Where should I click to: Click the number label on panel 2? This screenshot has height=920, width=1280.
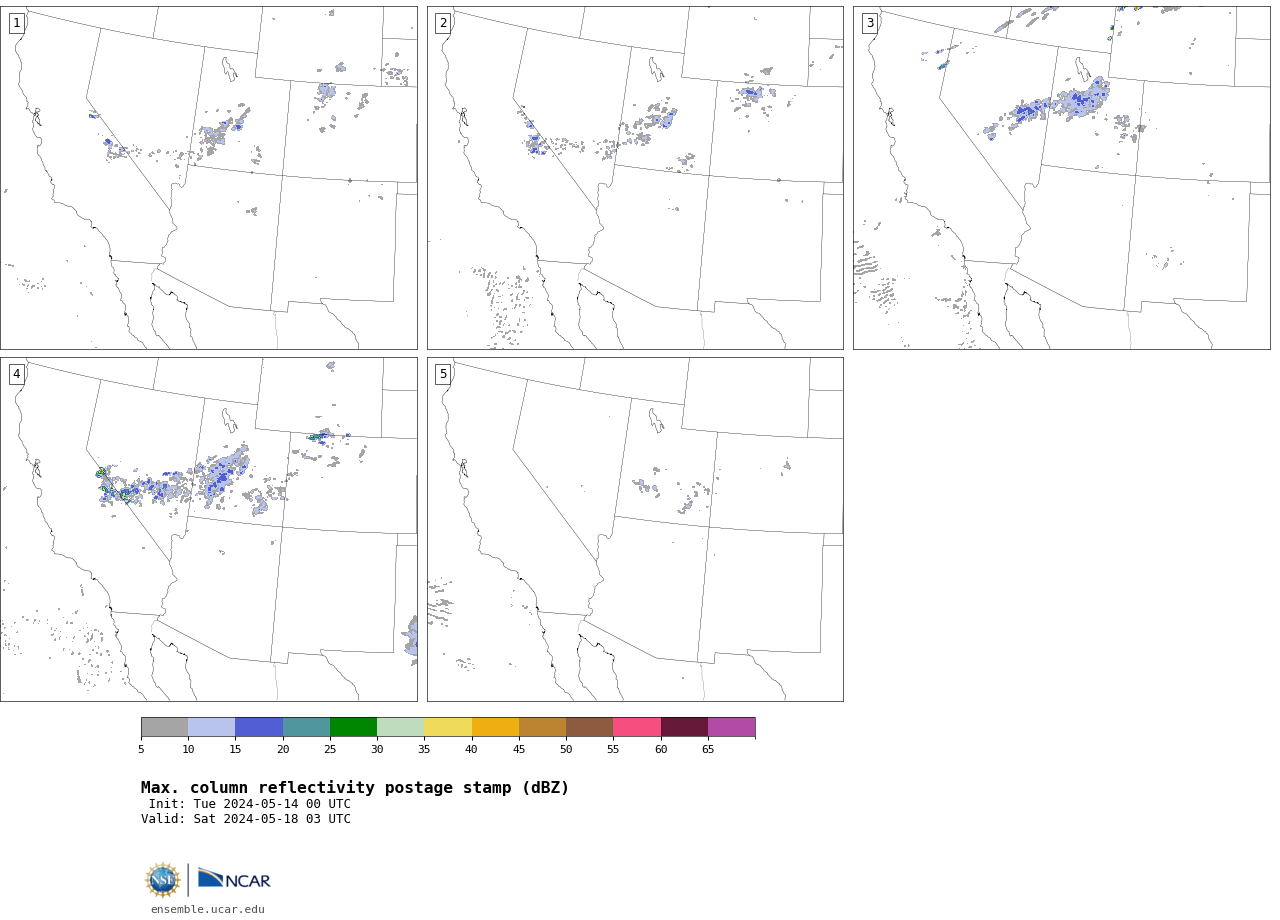point(443,23)
